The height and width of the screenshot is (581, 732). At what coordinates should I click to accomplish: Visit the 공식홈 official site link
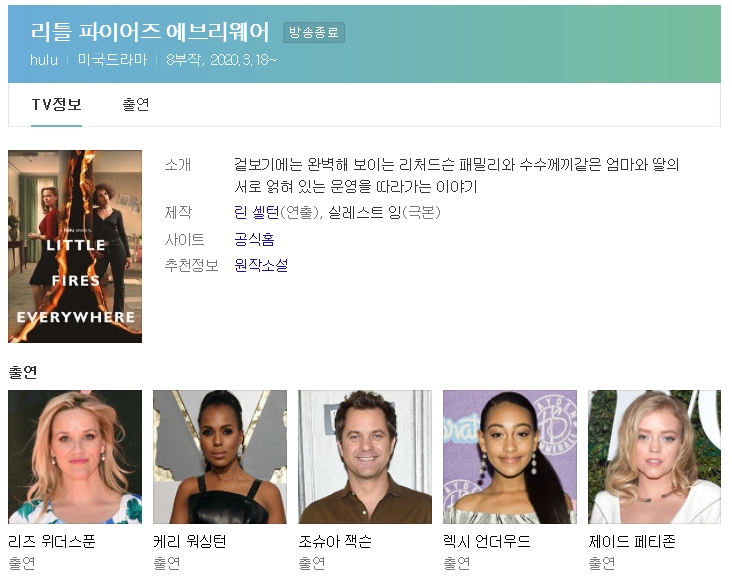(x=254, y=239)
